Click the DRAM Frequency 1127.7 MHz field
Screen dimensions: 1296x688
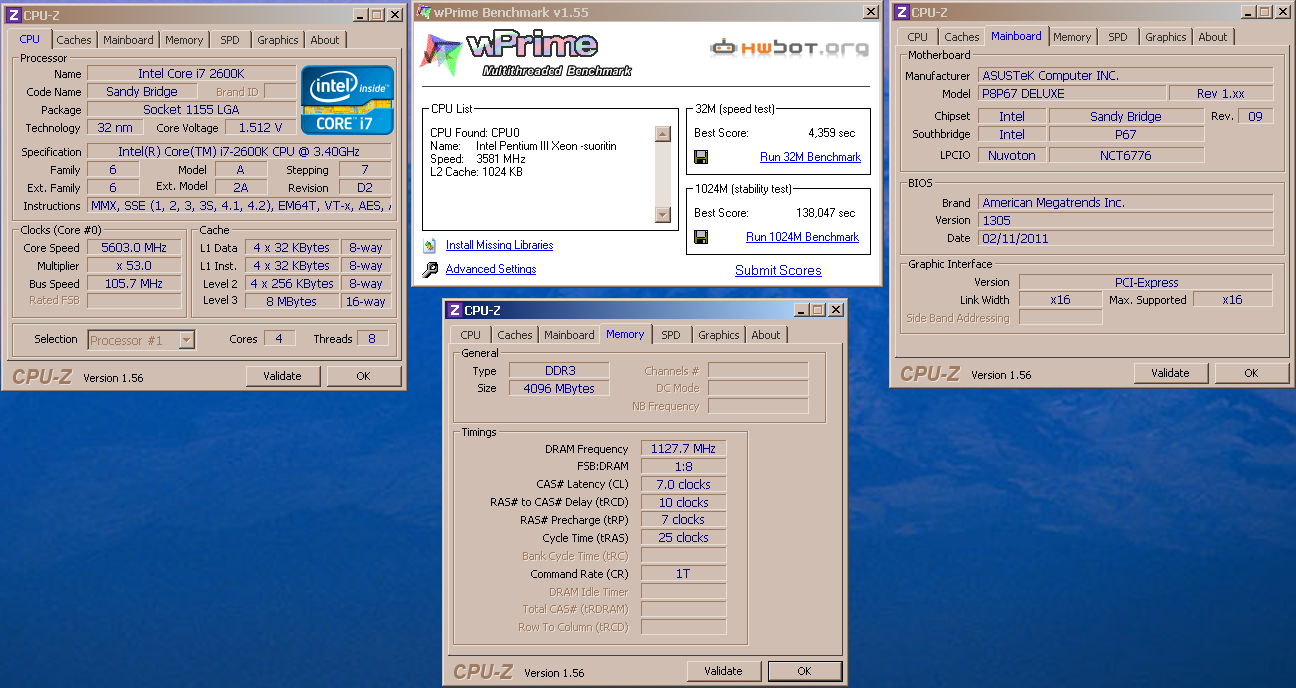click(x=682, y=449)
